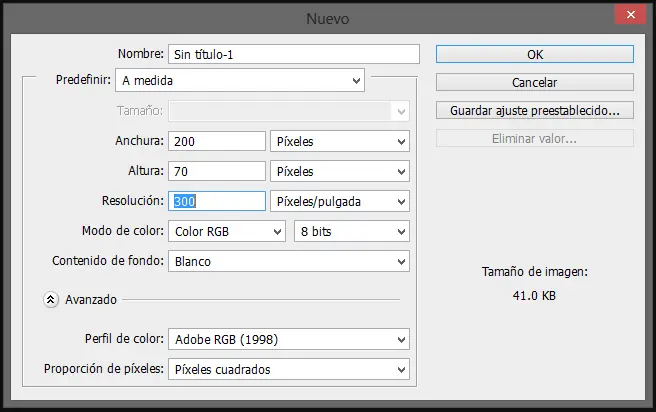Screen dimensions: 656x412
Task: Open the bit depth dropdown
Action: [352, 231]
